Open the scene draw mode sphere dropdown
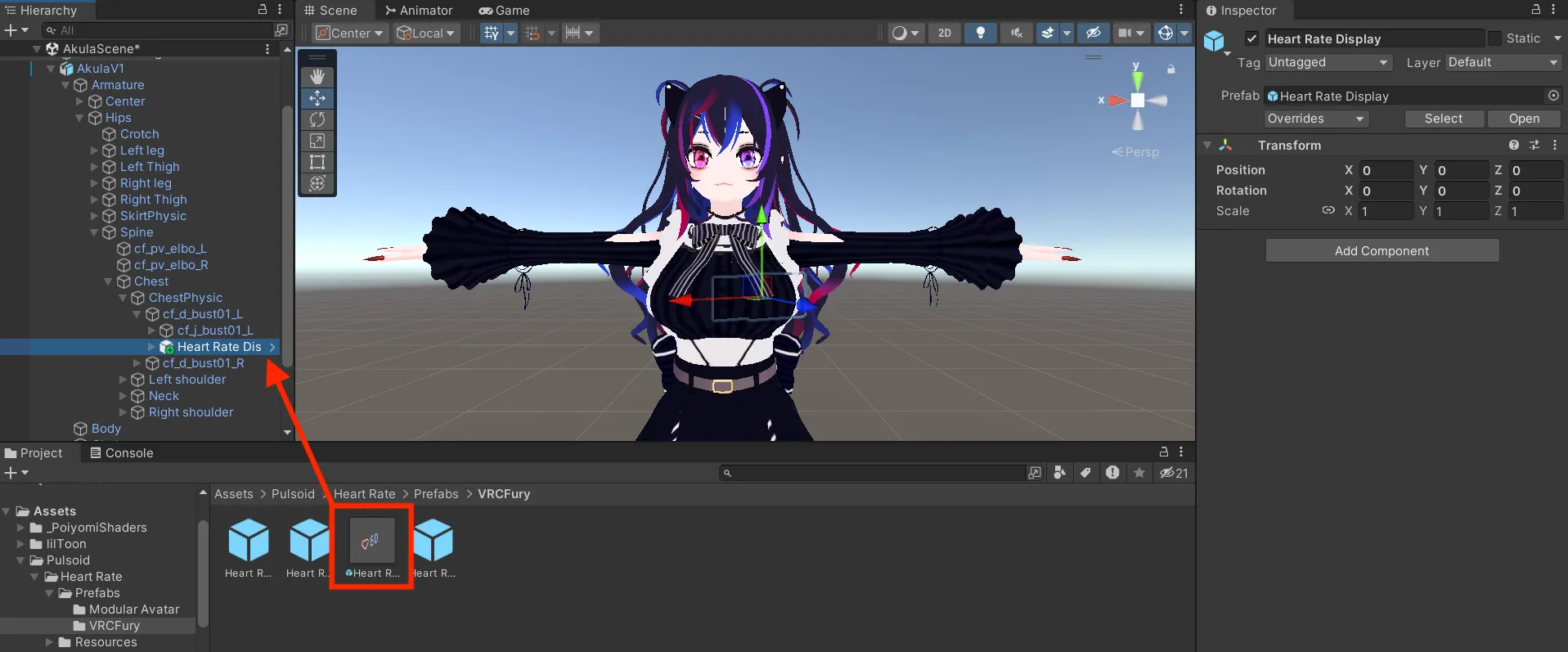The height and width of the screenshot is (652, 1568). (905, 33)
